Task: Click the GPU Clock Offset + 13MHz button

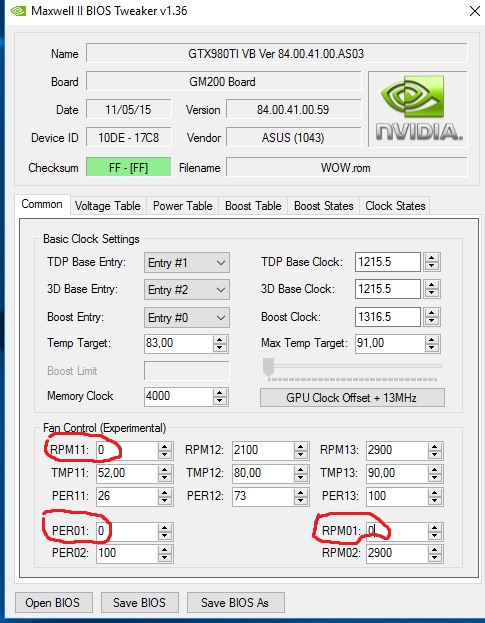Action: 352,398
